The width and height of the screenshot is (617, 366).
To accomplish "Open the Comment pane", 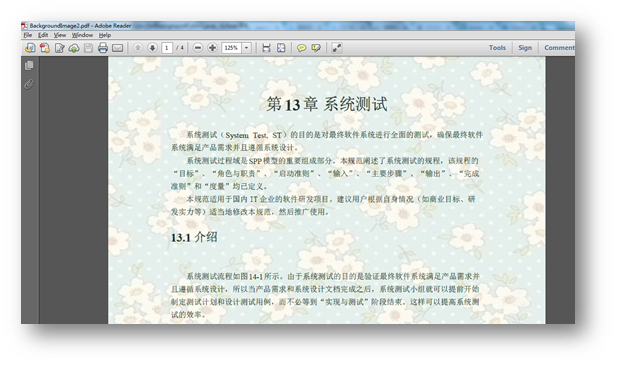I will click(x=559, y=48).
